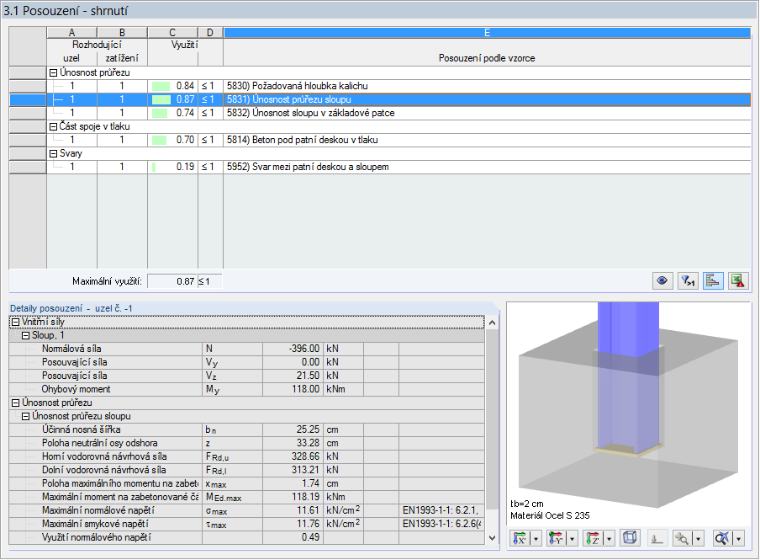The height and width of the screenshot is (560, 760).
Task: Collapse the Sloup, 1 details node
Action: (26, 336)
